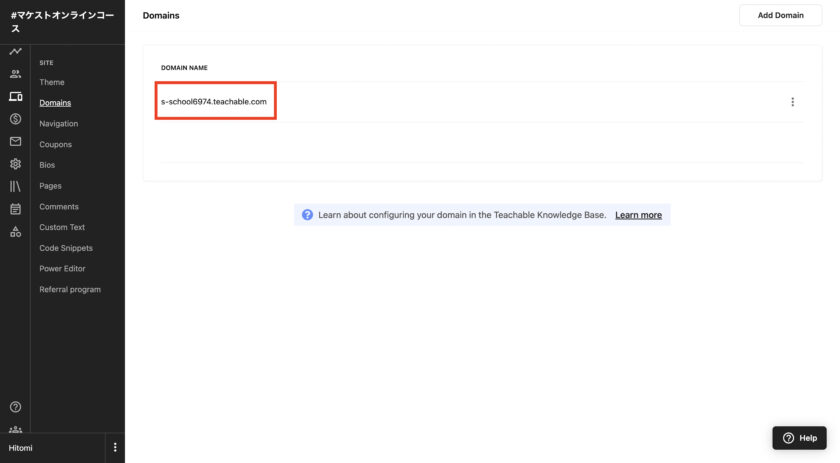Open Referral program page
Viewport: 840px width, 463px height.
(70, 289)
